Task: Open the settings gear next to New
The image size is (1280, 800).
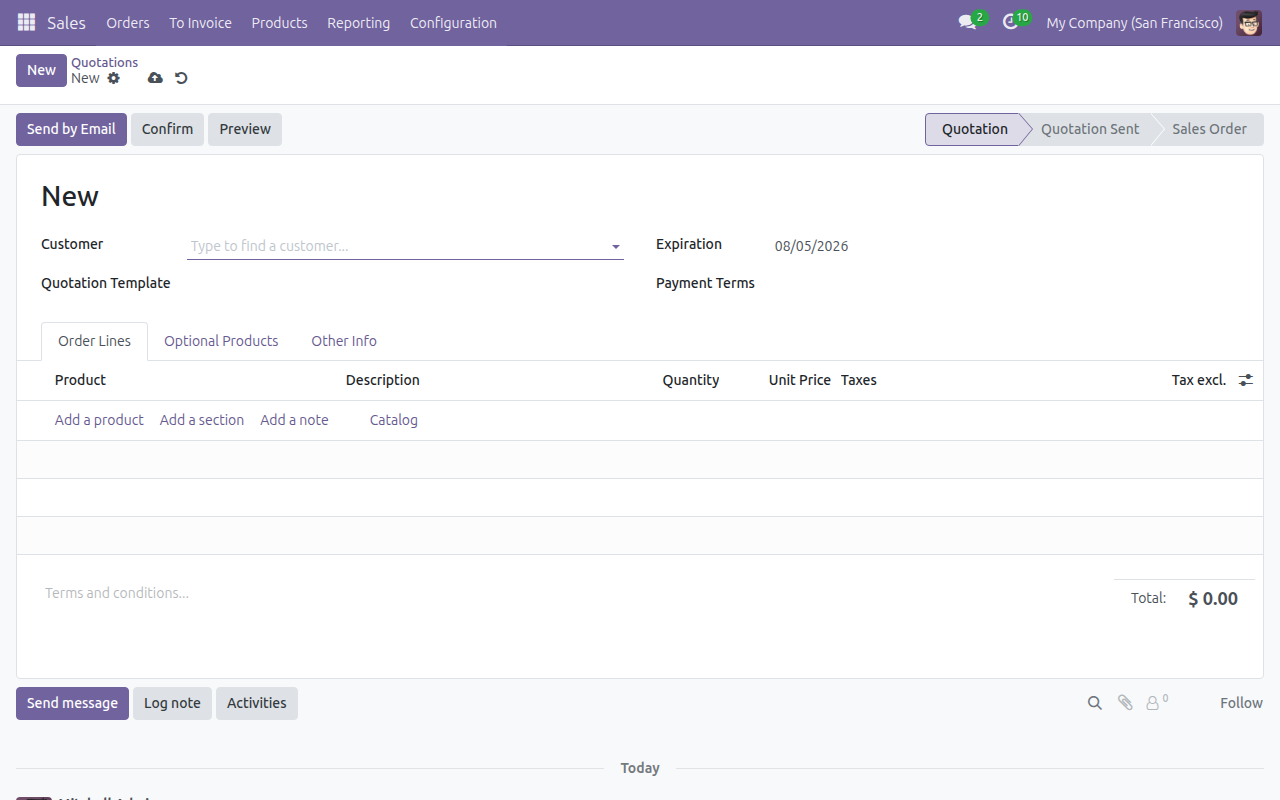Action: pos(113,78)
